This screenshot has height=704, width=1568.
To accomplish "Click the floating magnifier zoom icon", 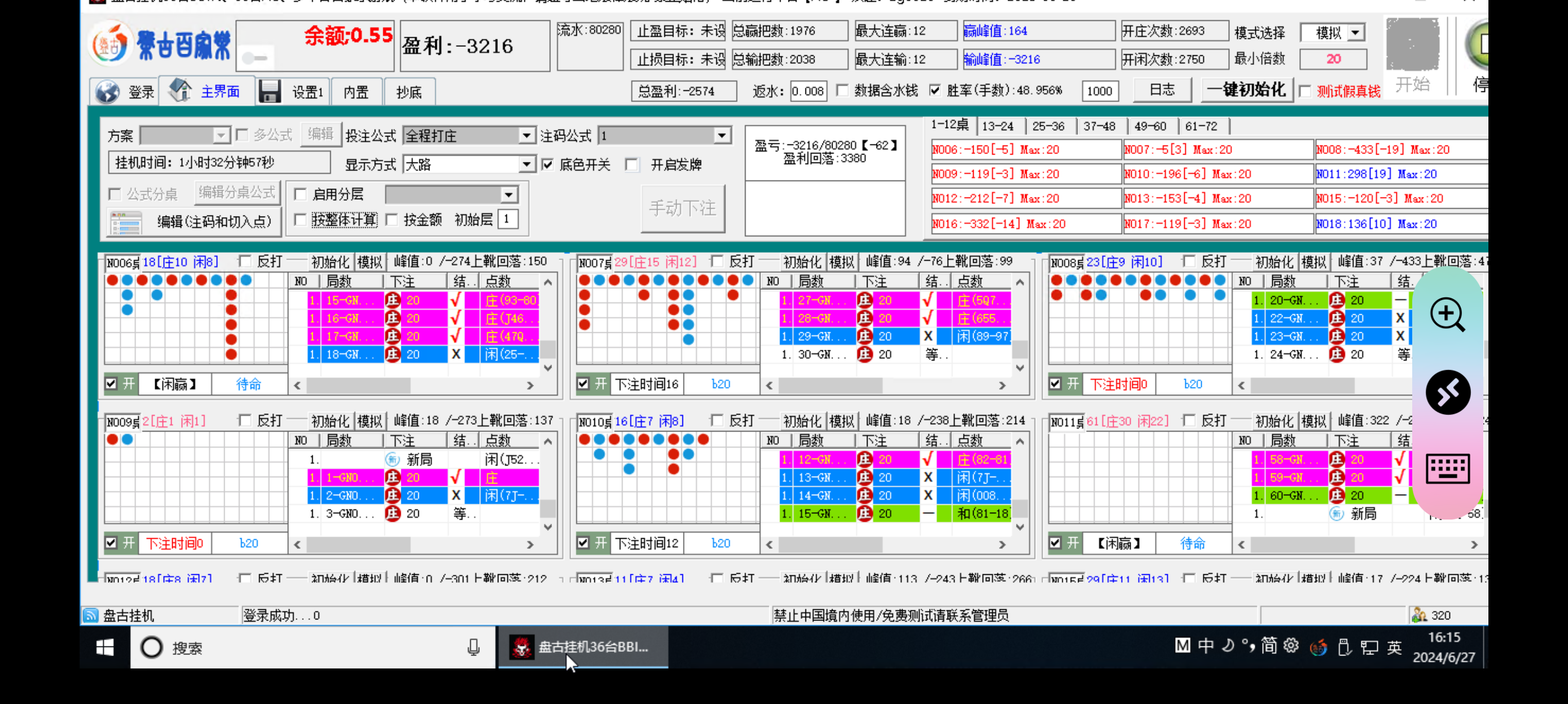I will 1448,315.
